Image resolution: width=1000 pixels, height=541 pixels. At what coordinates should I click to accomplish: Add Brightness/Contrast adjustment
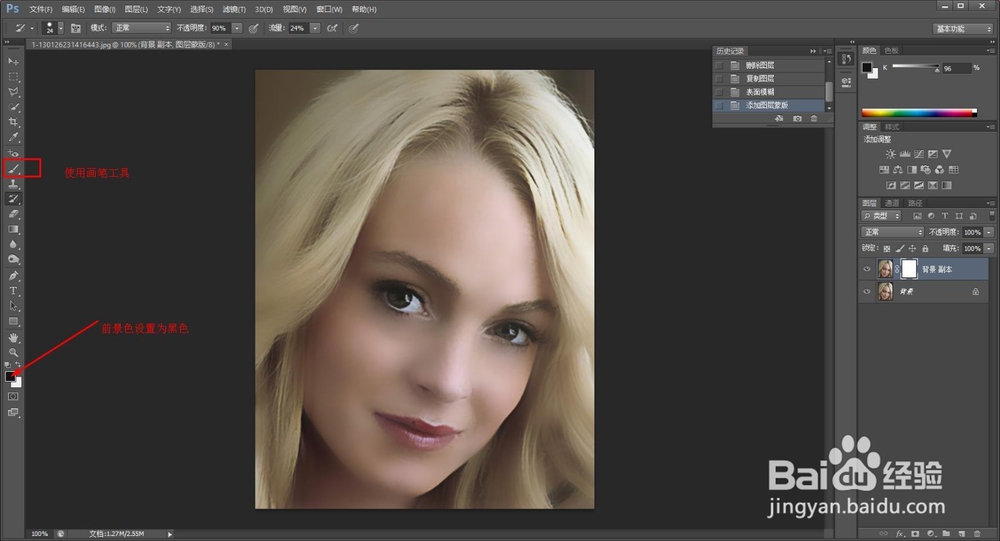pos(890,154)
